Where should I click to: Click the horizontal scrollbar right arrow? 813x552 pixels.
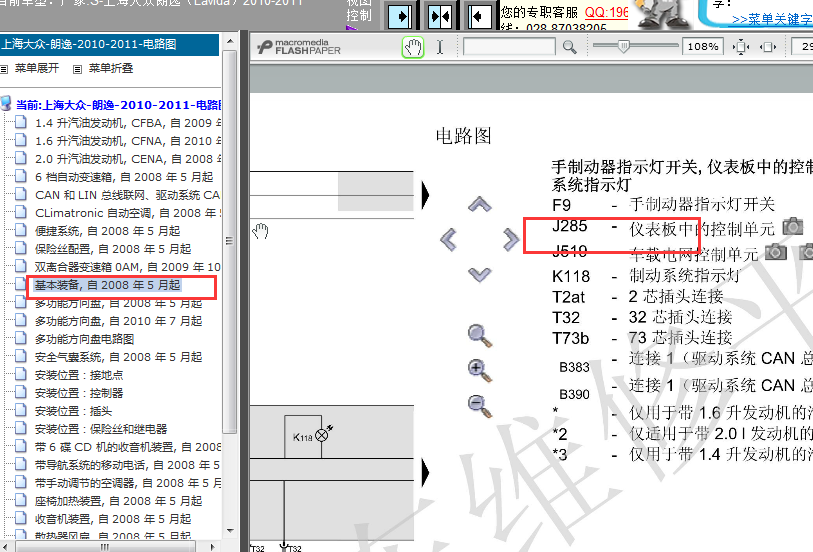pyautogui.click(x=213, y=546)
